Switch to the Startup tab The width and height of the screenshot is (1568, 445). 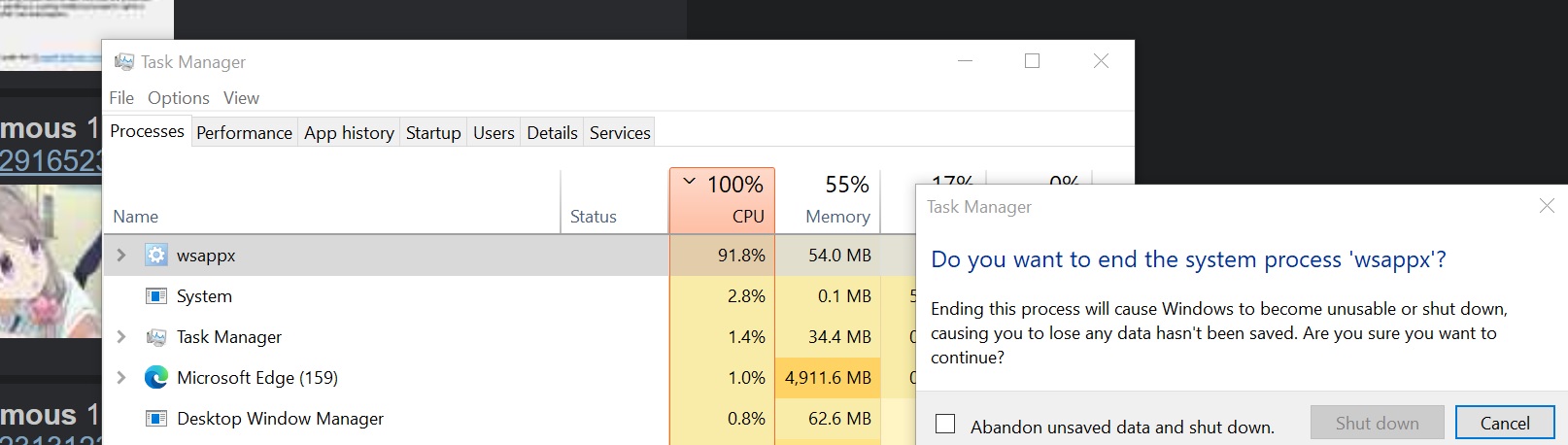[x=433, y=133]
